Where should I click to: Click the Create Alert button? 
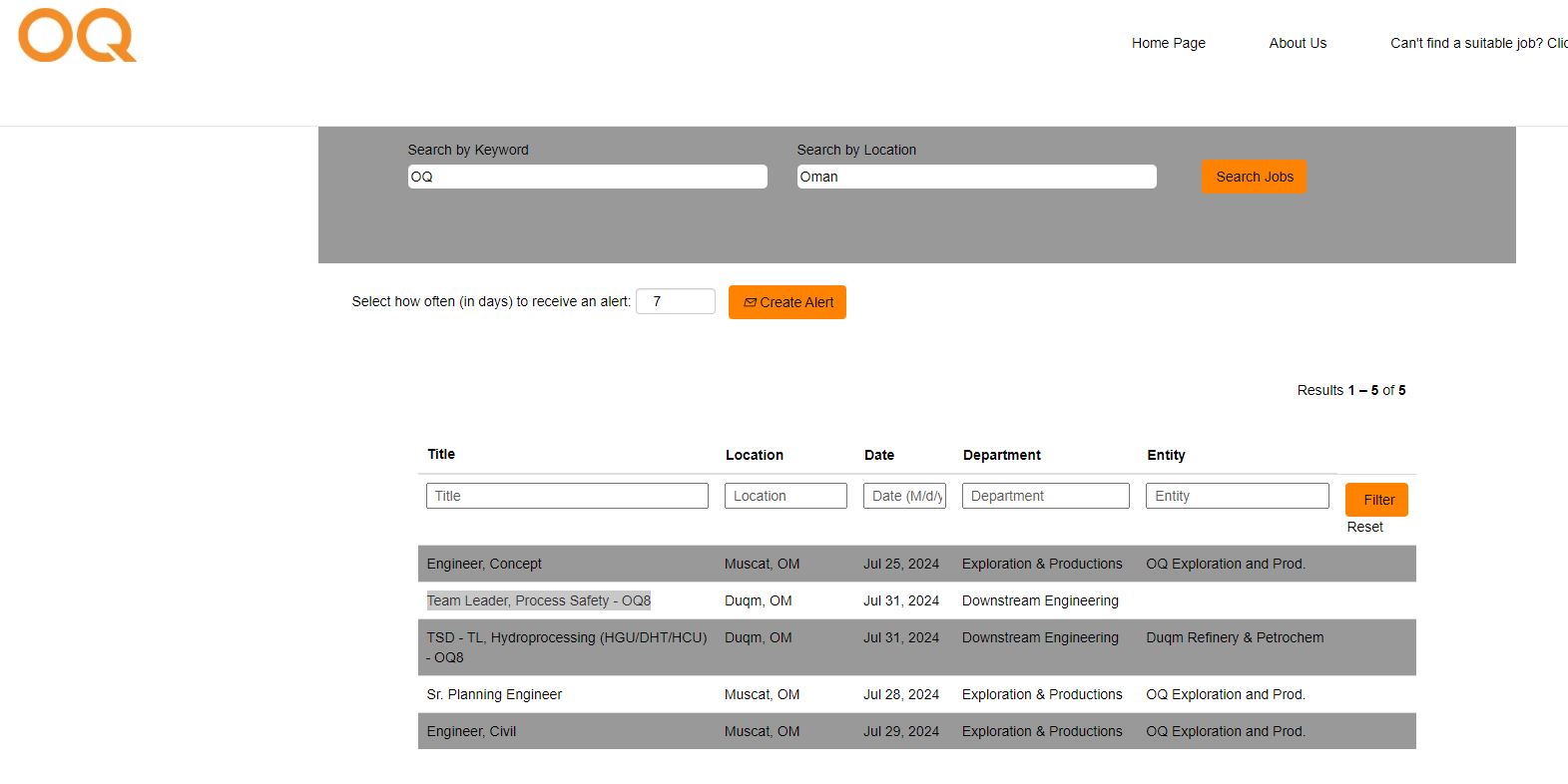pyautogui.click(x=787, y=302)
